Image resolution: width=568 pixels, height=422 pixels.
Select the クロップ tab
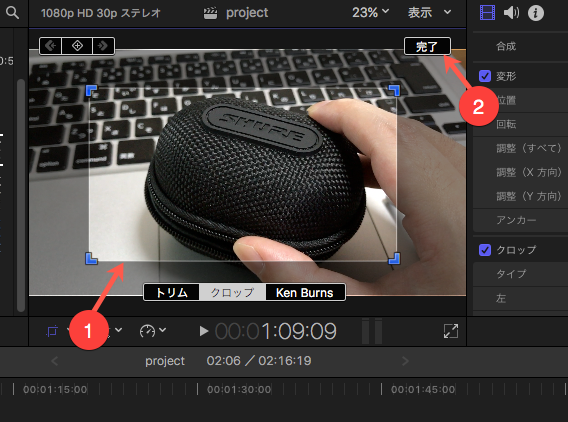232,292
